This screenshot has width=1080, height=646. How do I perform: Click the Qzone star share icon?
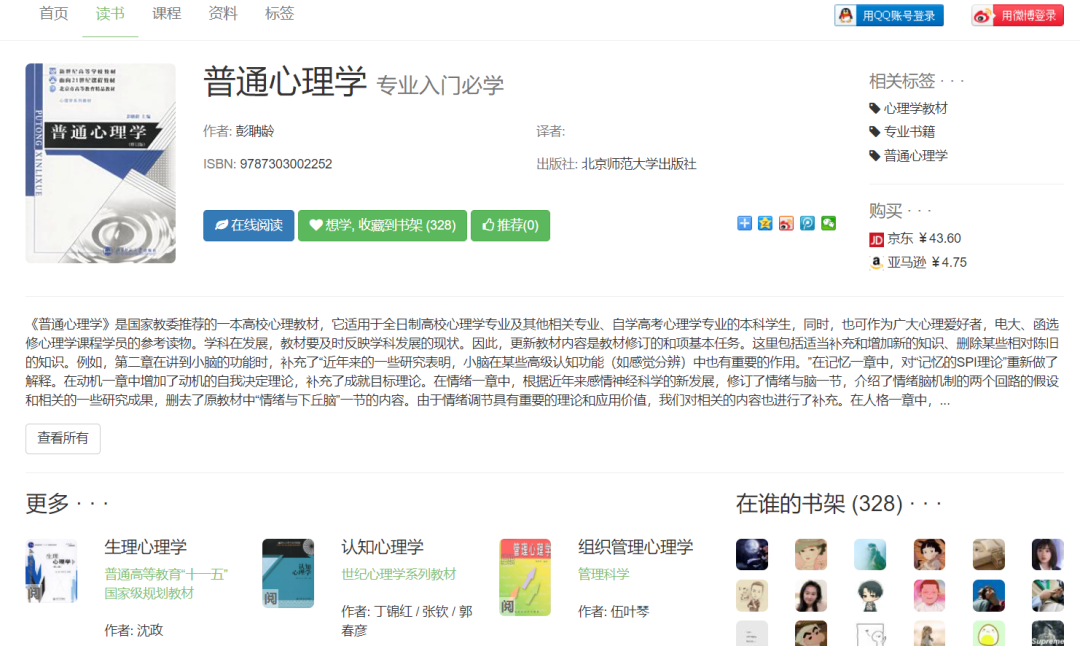[765, 224]
